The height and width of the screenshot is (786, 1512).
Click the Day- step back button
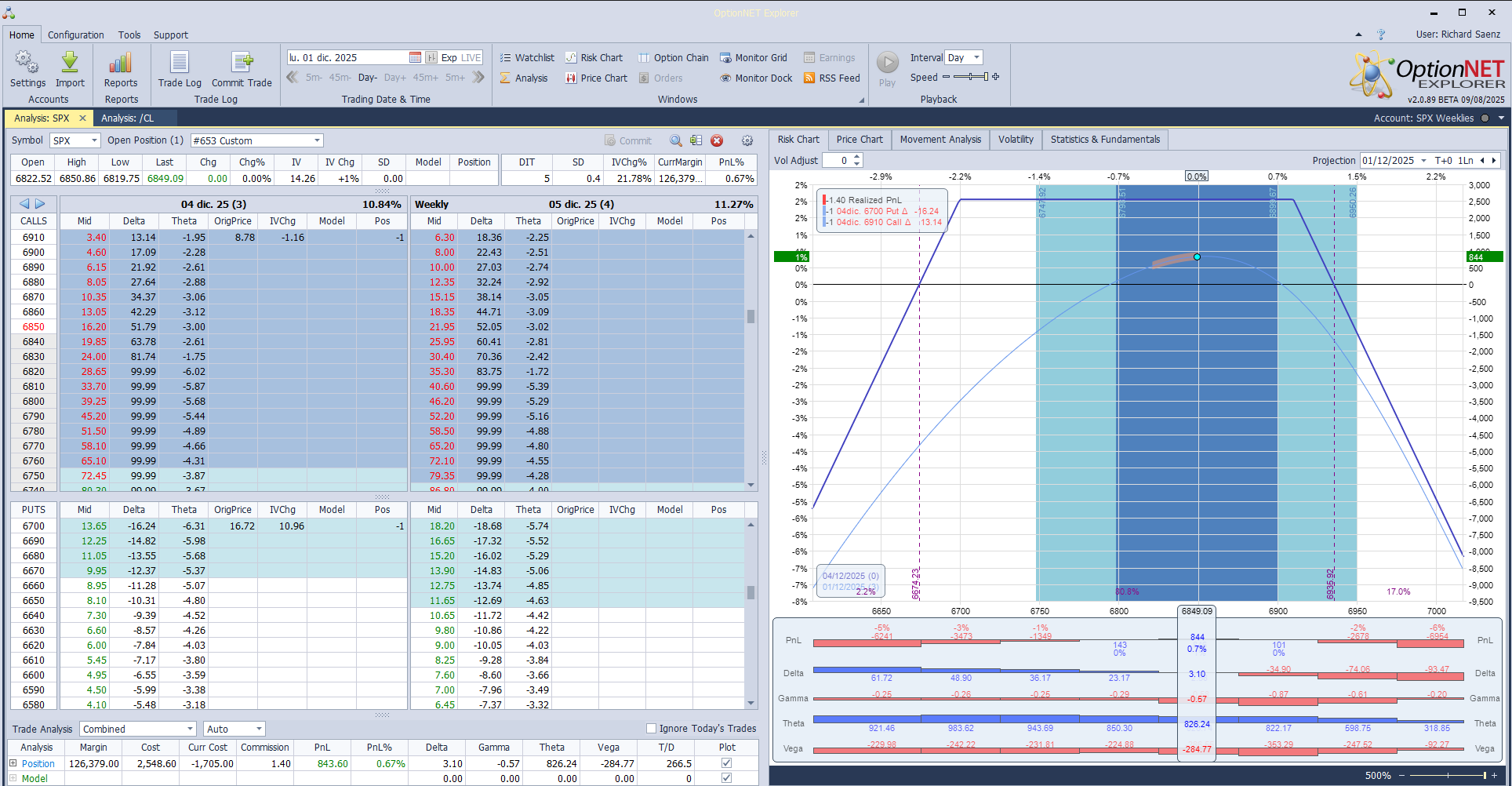368,78
